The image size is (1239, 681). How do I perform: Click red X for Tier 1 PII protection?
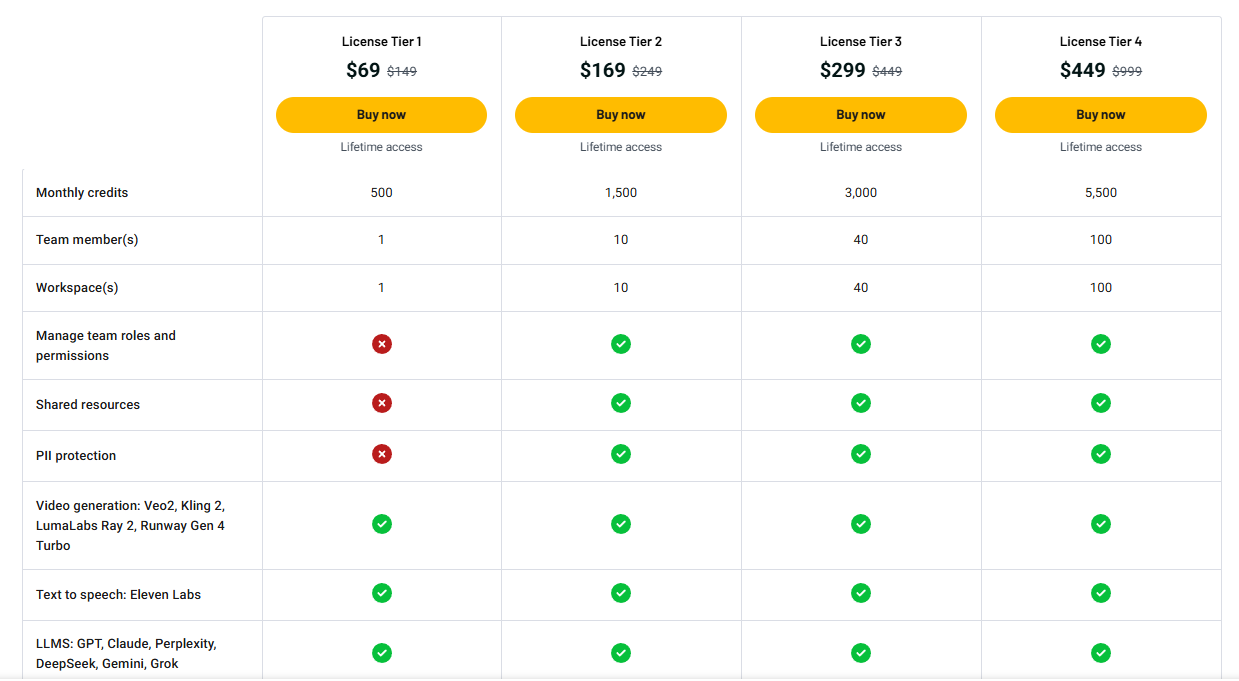[x=382, y=454]
